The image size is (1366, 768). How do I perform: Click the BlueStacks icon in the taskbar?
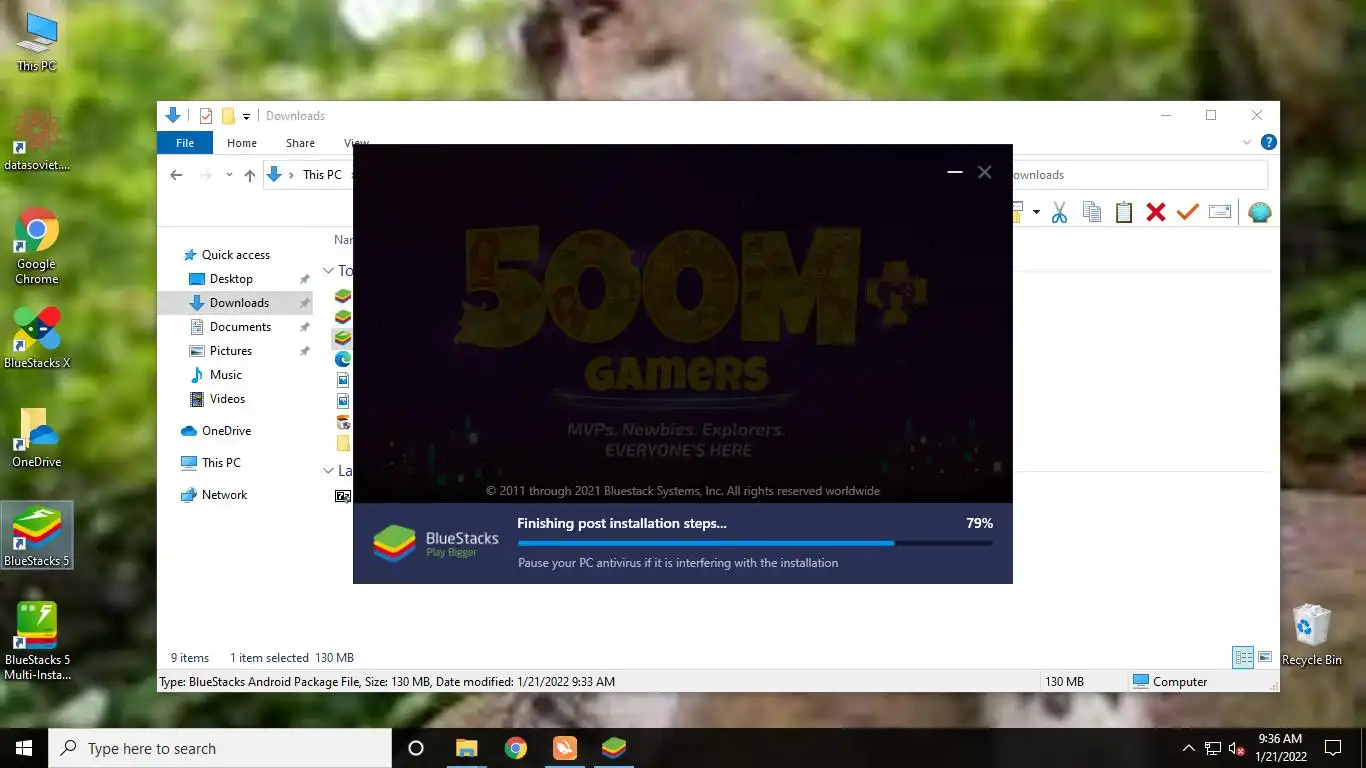(x=614, y=748)
